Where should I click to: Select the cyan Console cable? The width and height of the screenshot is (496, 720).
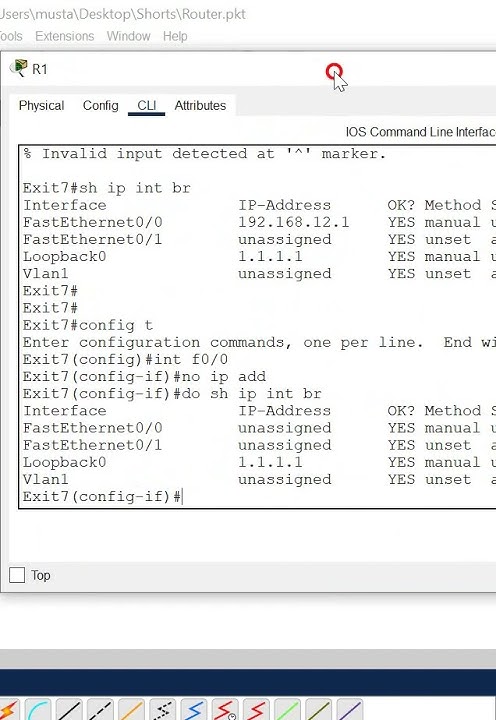38,710
